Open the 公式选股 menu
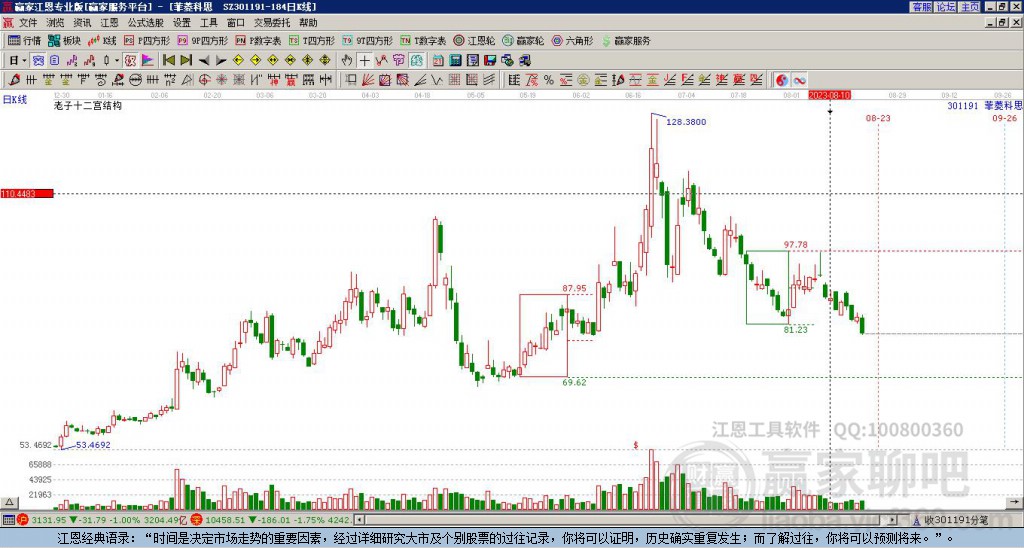Viewport: 1024px width, 548px height. pyautogui.click(x=145, y=23)
